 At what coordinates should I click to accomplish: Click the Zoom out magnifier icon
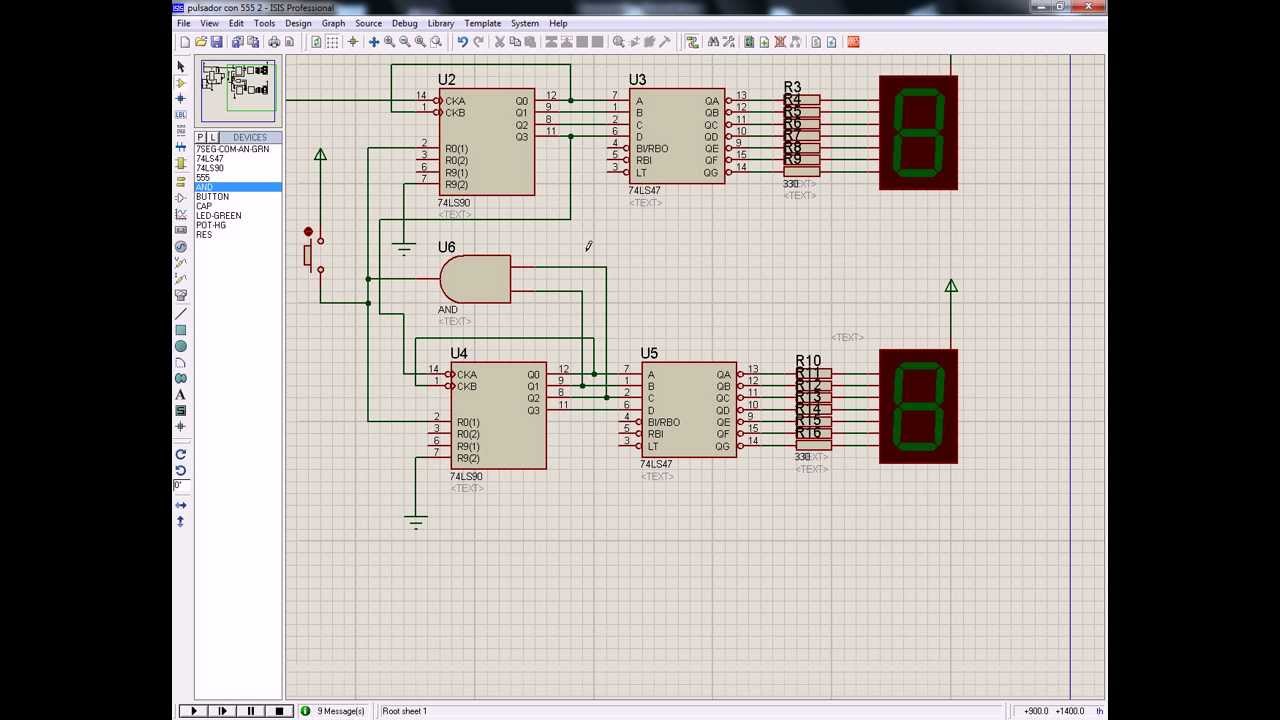click(405, 42)
